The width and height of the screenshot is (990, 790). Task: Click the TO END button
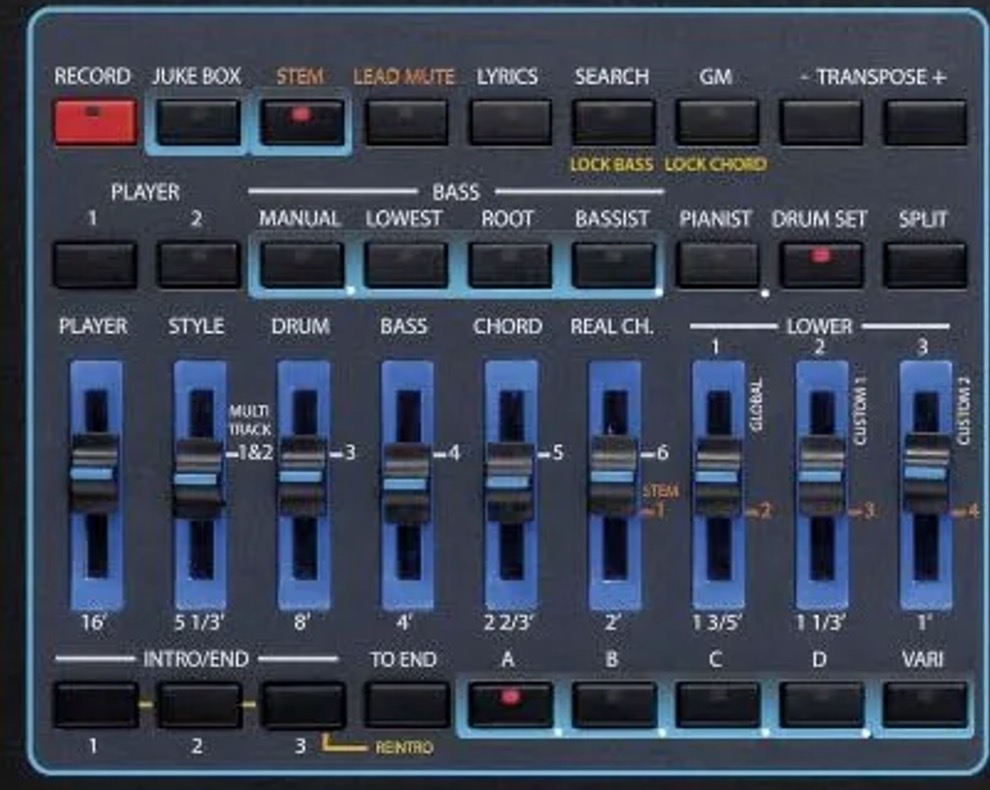pos(406,704)
